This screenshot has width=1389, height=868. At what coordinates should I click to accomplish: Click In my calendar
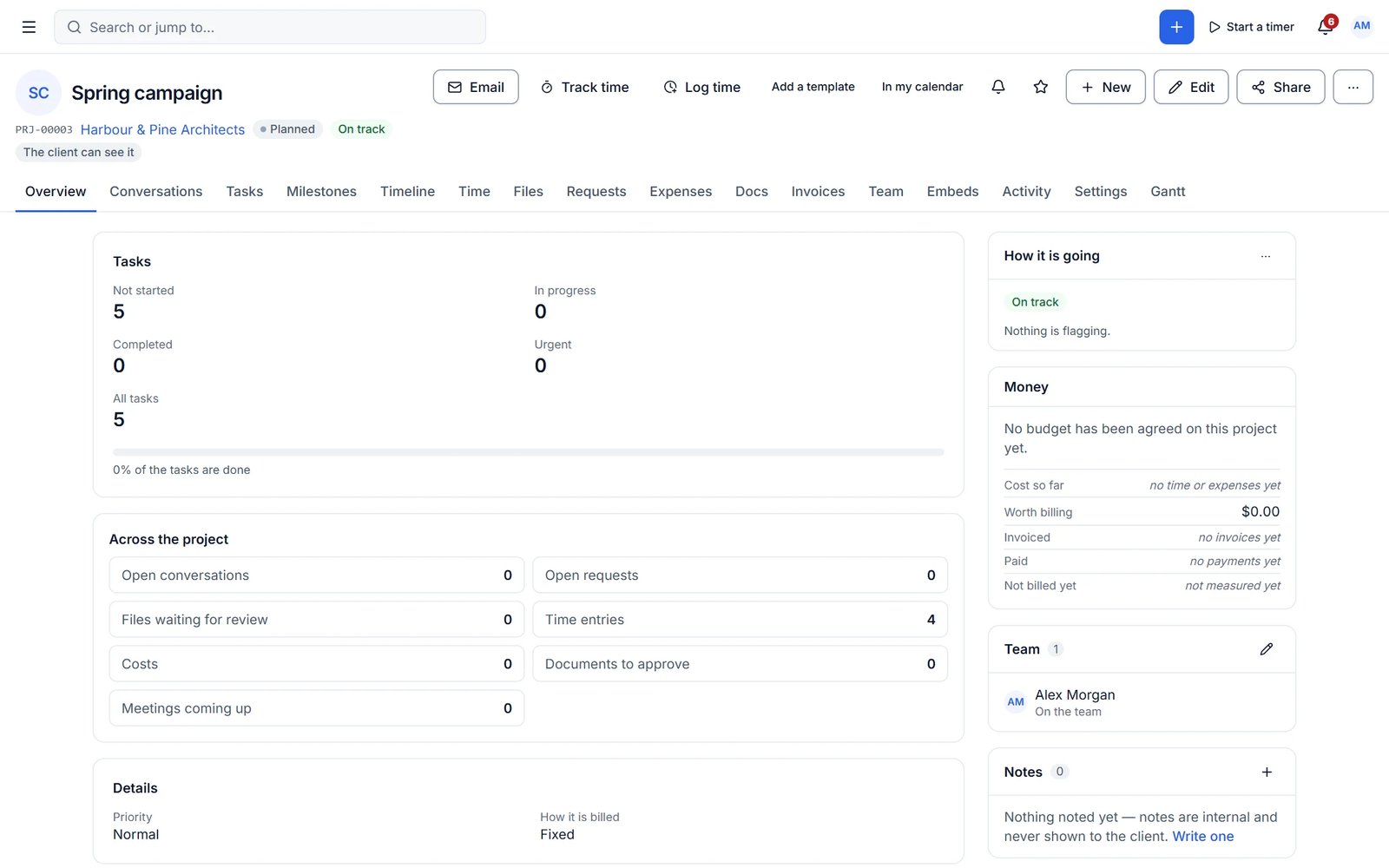point(922,87)
